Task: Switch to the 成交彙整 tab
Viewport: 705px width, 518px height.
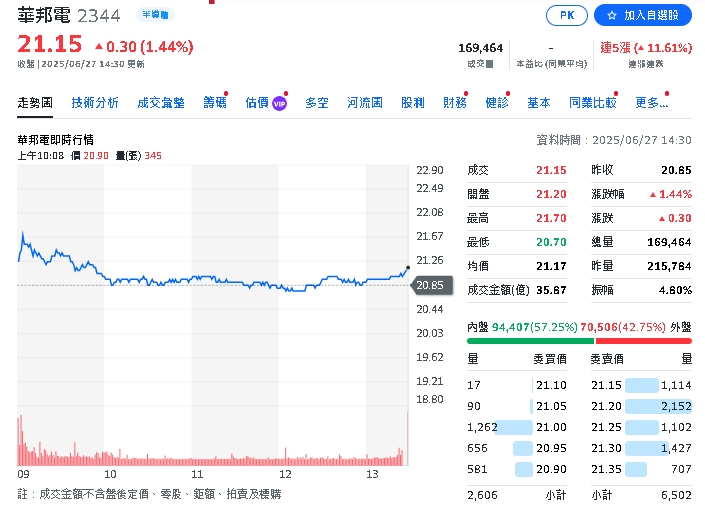Action: point(161,103)
